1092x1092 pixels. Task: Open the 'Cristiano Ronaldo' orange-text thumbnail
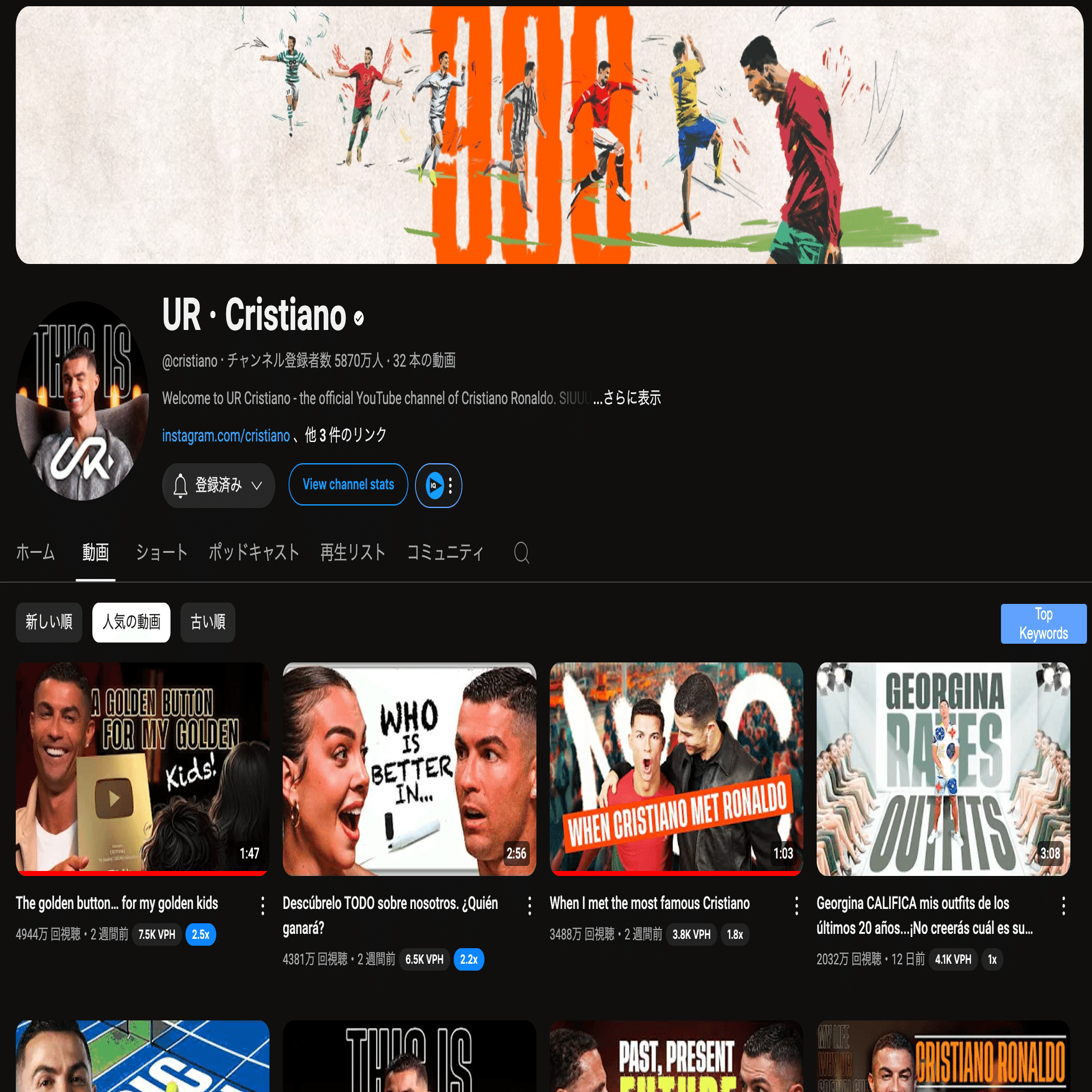pyautogui.click(x=944, y=1056)
